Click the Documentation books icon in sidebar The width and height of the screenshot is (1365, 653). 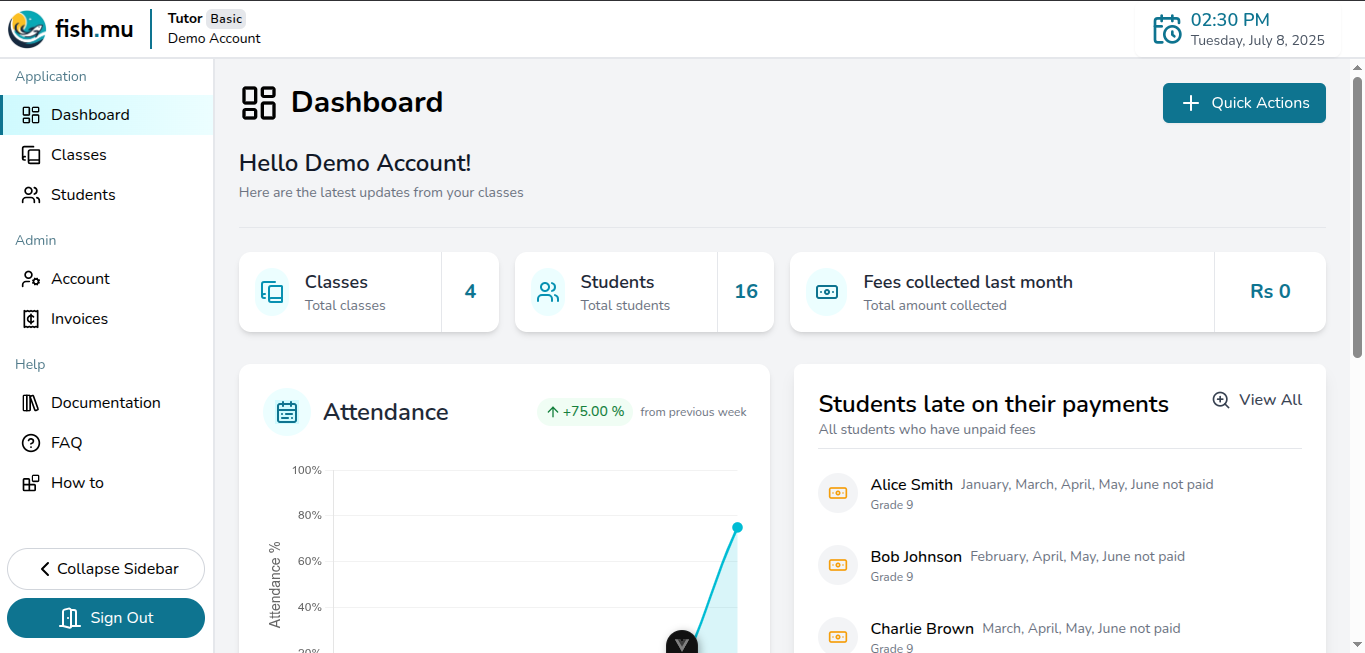31,403
